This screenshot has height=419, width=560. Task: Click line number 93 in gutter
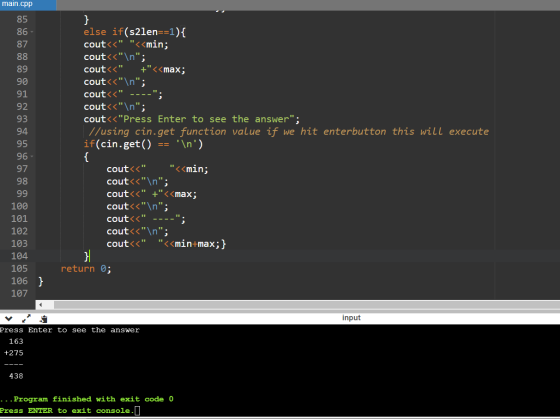(22, 119)
